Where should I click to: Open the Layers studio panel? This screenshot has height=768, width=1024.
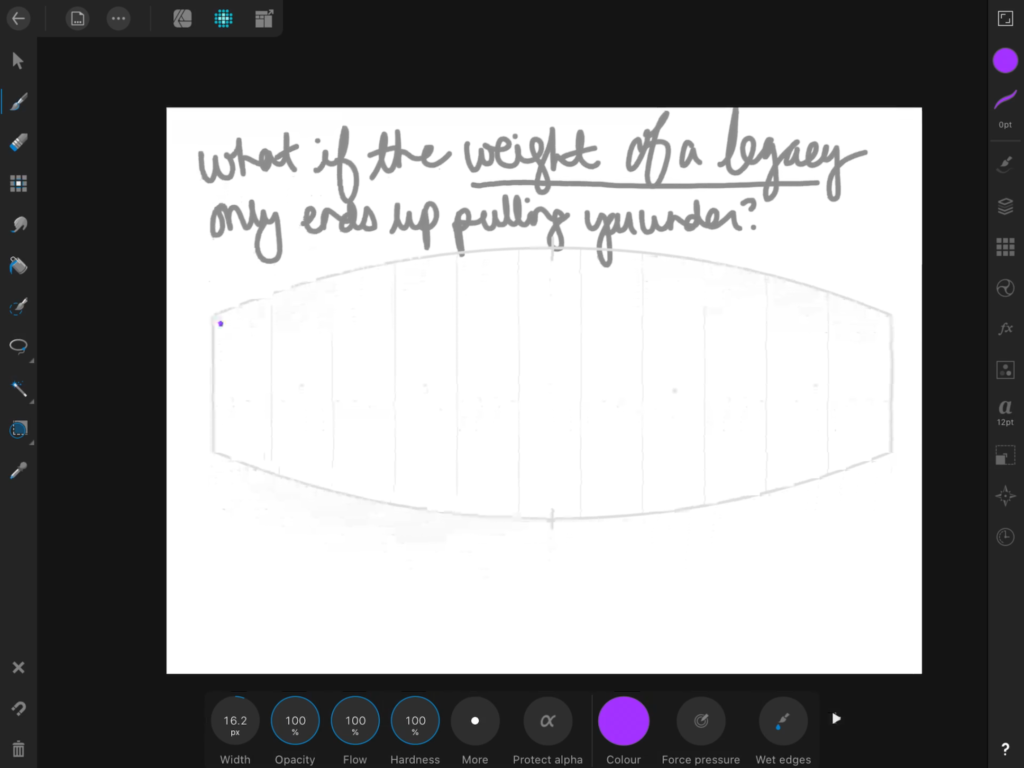click(1005, 206)
